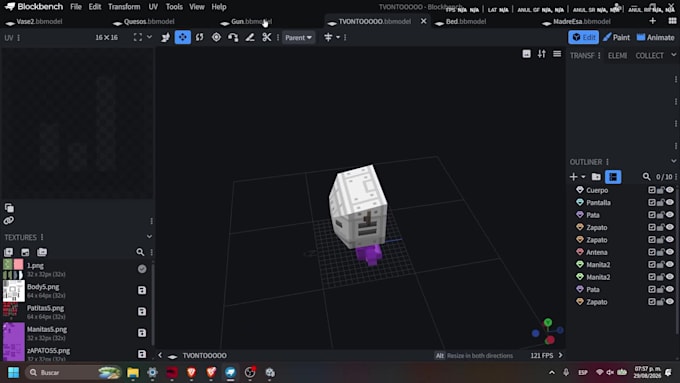Go to next status bar arrow
680x383 pixels.
point(560,355)
